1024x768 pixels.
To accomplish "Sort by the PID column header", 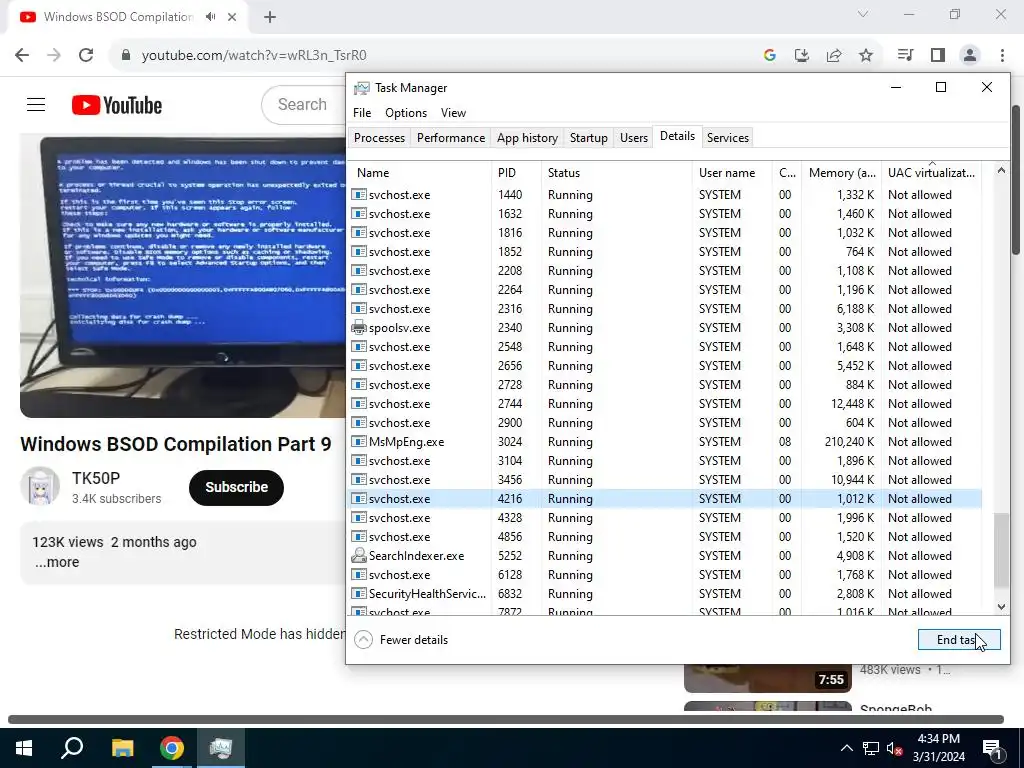I will (516, 173).
